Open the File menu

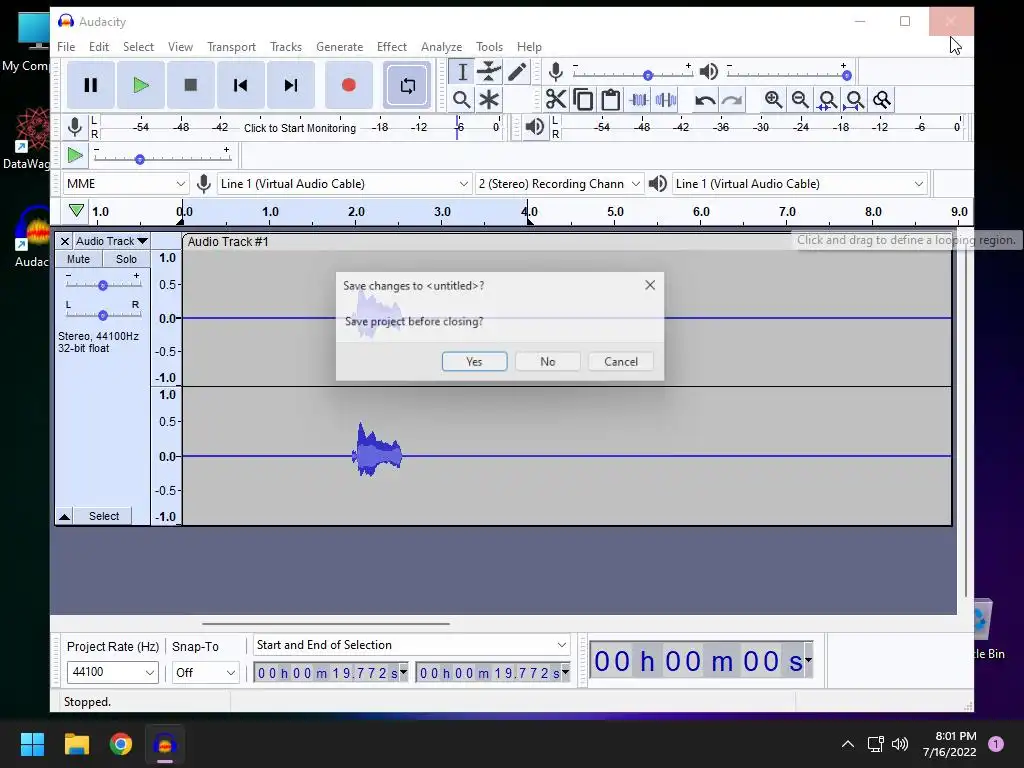(x=66, y=47)
